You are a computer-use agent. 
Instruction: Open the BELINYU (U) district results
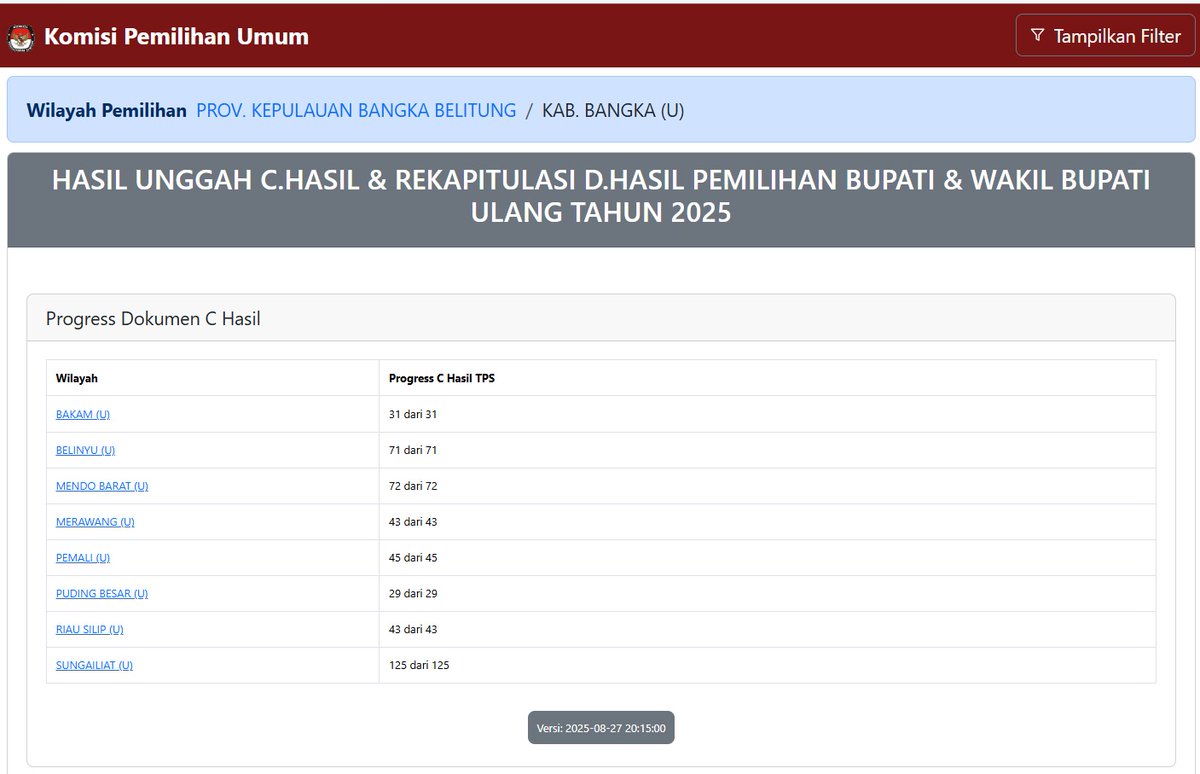tap(85, 450)
